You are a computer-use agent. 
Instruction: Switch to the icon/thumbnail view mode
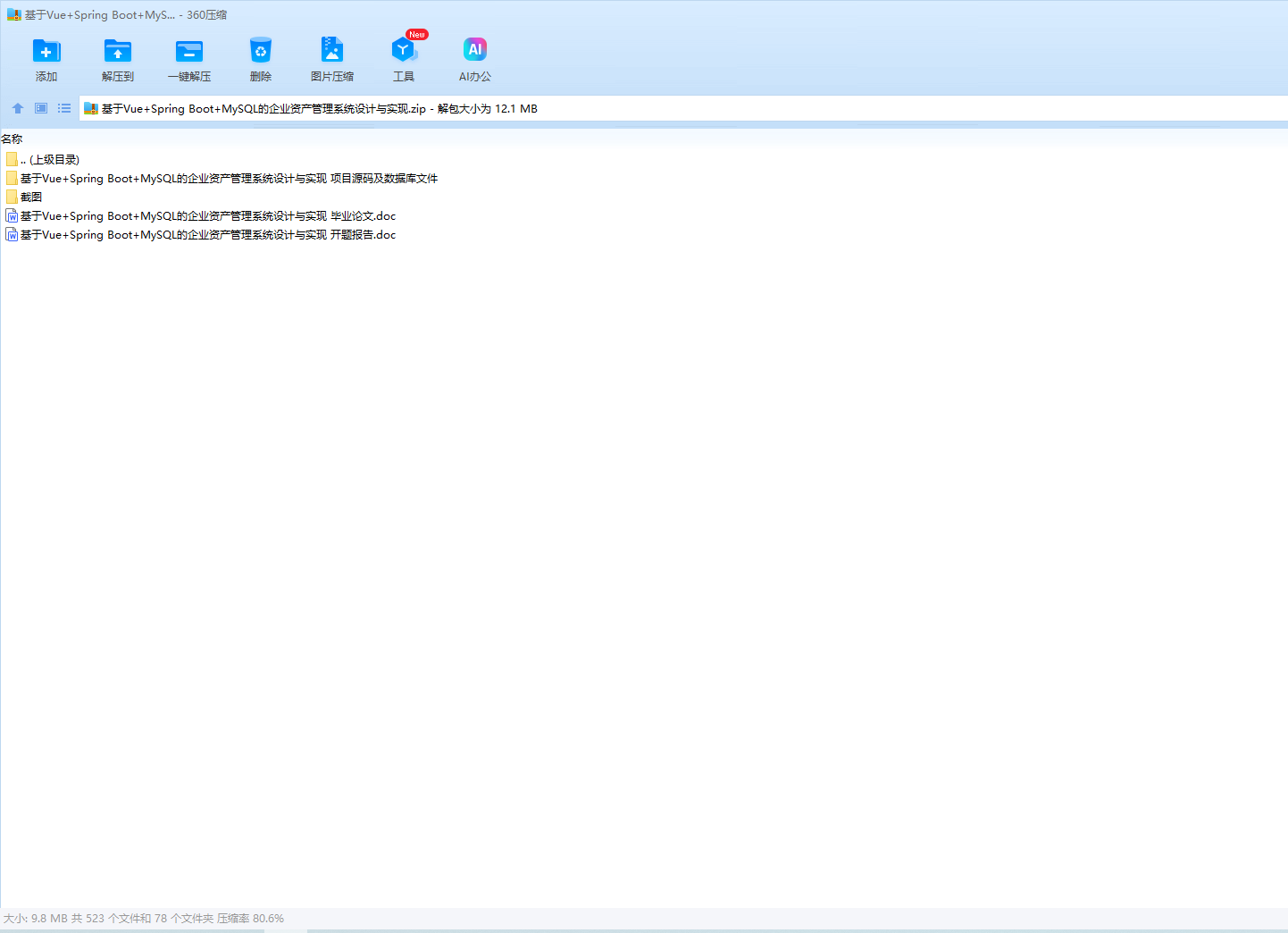click(x=41, y=108)
